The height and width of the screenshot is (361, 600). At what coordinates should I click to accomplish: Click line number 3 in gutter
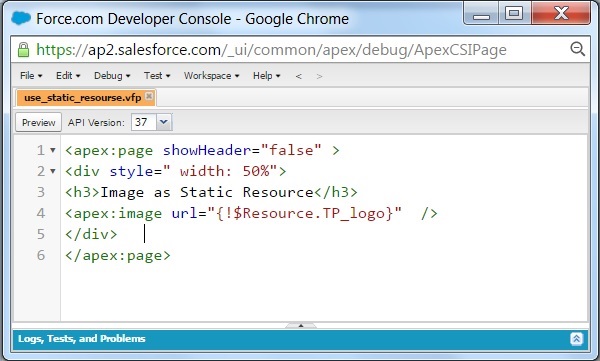tap(41, 192)
